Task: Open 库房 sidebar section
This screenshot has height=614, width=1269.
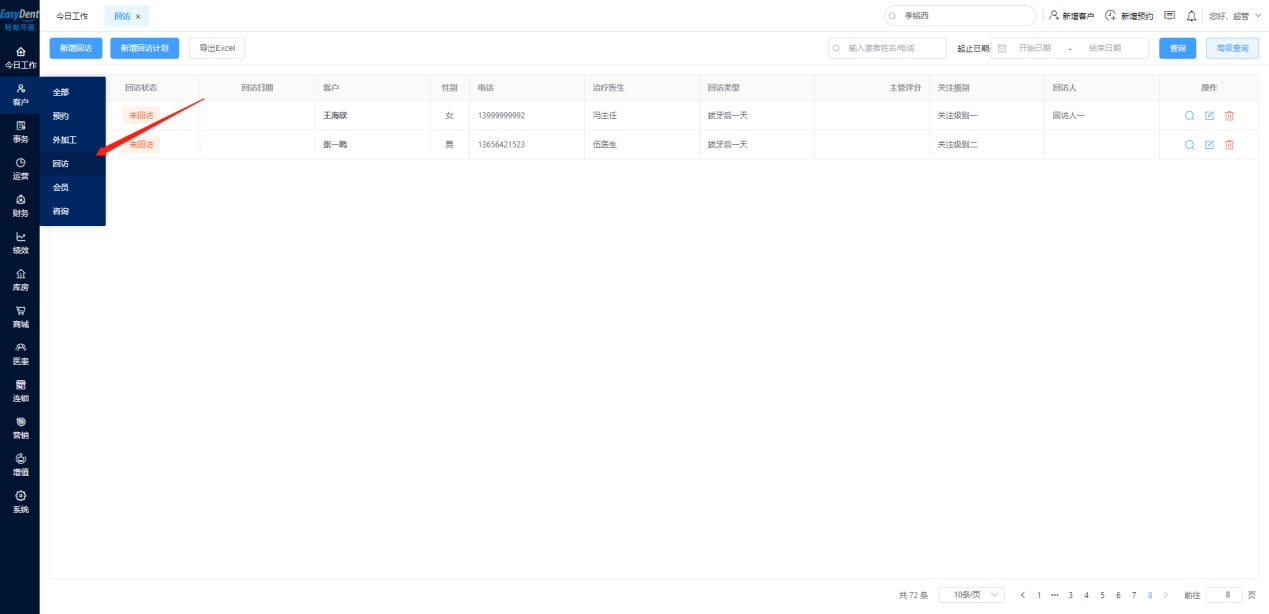Action: tap(20, 280)
